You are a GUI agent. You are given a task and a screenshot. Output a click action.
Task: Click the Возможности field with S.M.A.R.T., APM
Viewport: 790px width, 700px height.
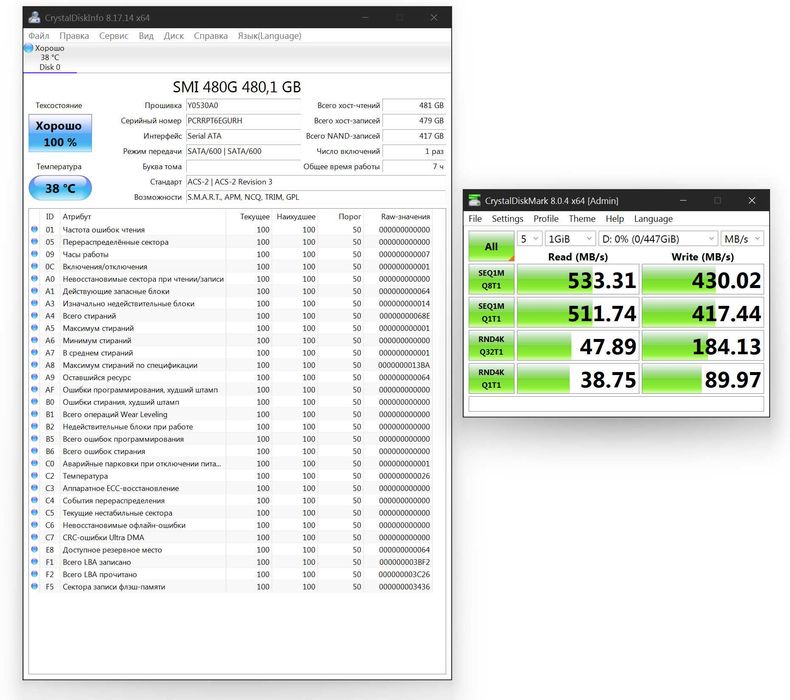click(315, 197)
